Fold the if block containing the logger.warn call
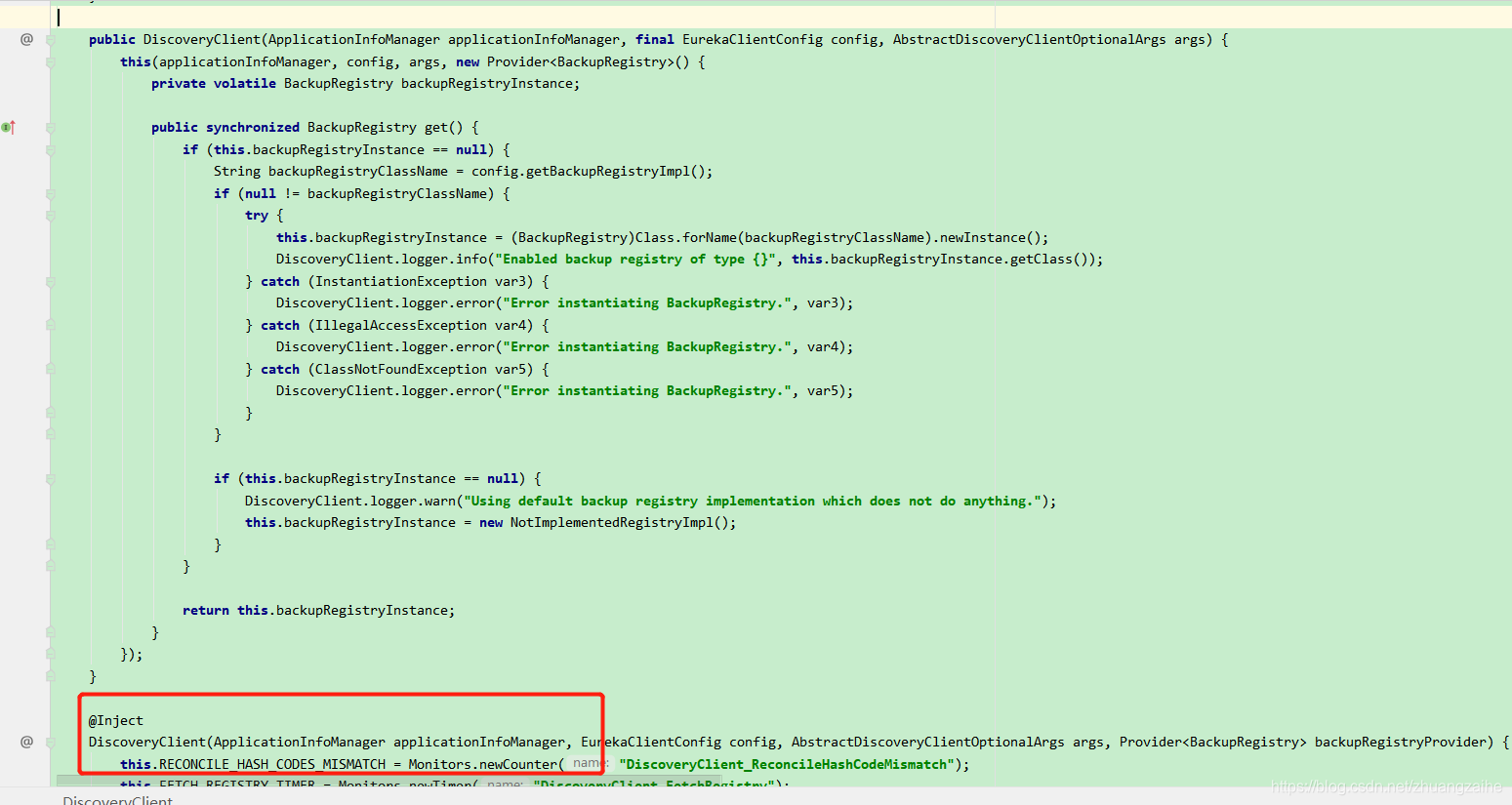Viewport: 1512px width, 805px height. (x=50, y=478)
